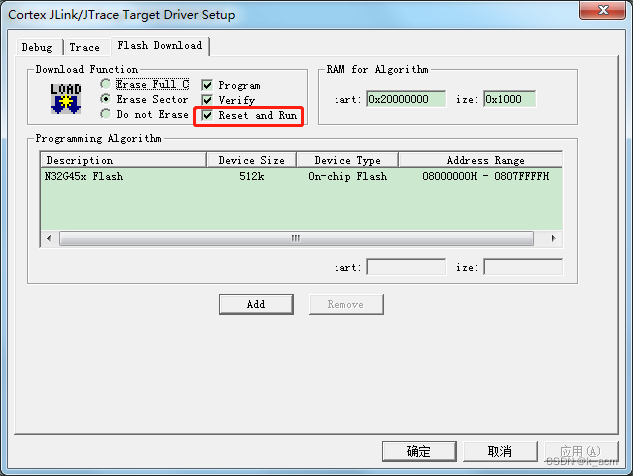Click the scroll left arrow of algorithm list
The width and height of the screenshot is (633, 476).
[x=49, y=238]
